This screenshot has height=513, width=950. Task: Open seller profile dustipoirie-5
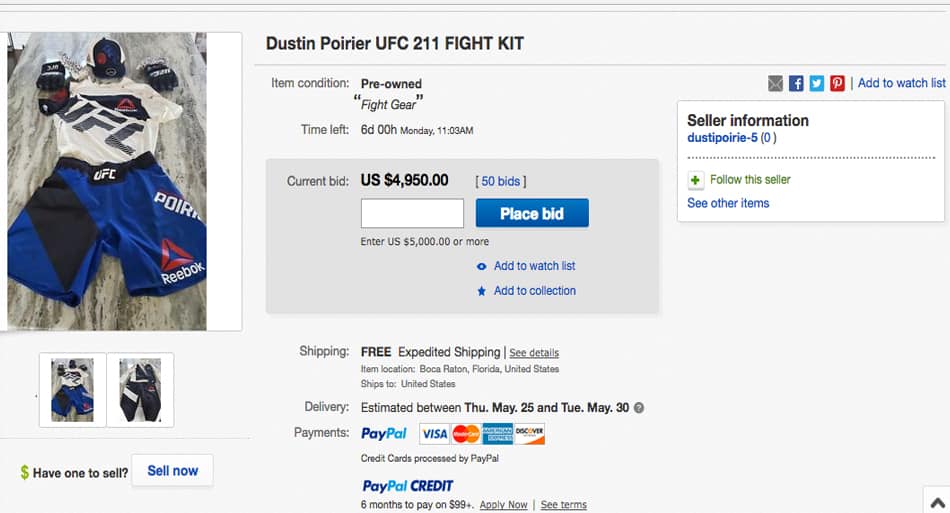[722, 137]
